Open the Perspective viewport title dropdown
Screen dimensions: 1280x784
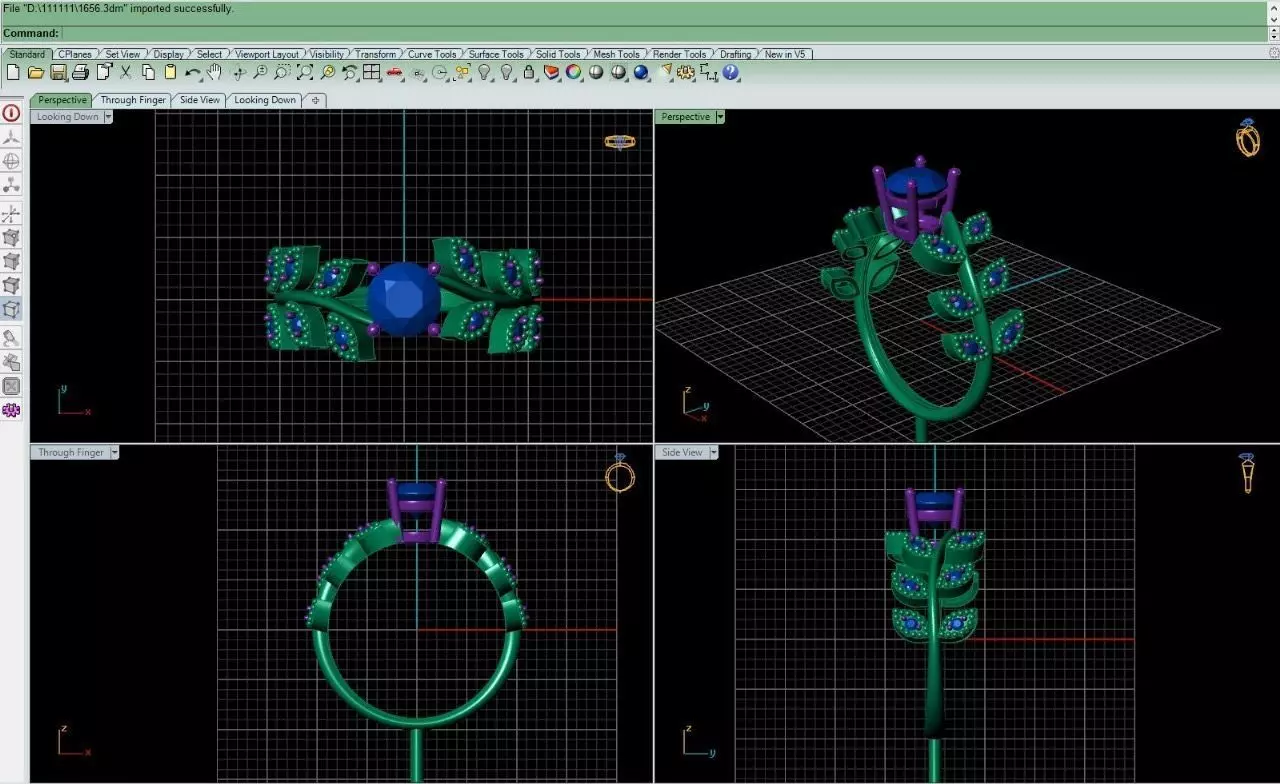pos(720,117)
